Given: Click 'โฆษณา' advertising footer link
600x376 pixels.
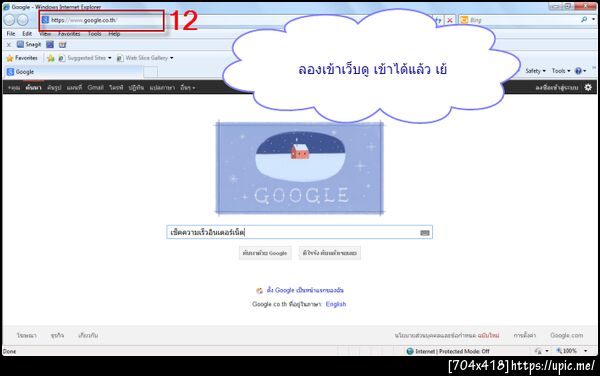Looking at the screenshot, I should tap(27, 335).
